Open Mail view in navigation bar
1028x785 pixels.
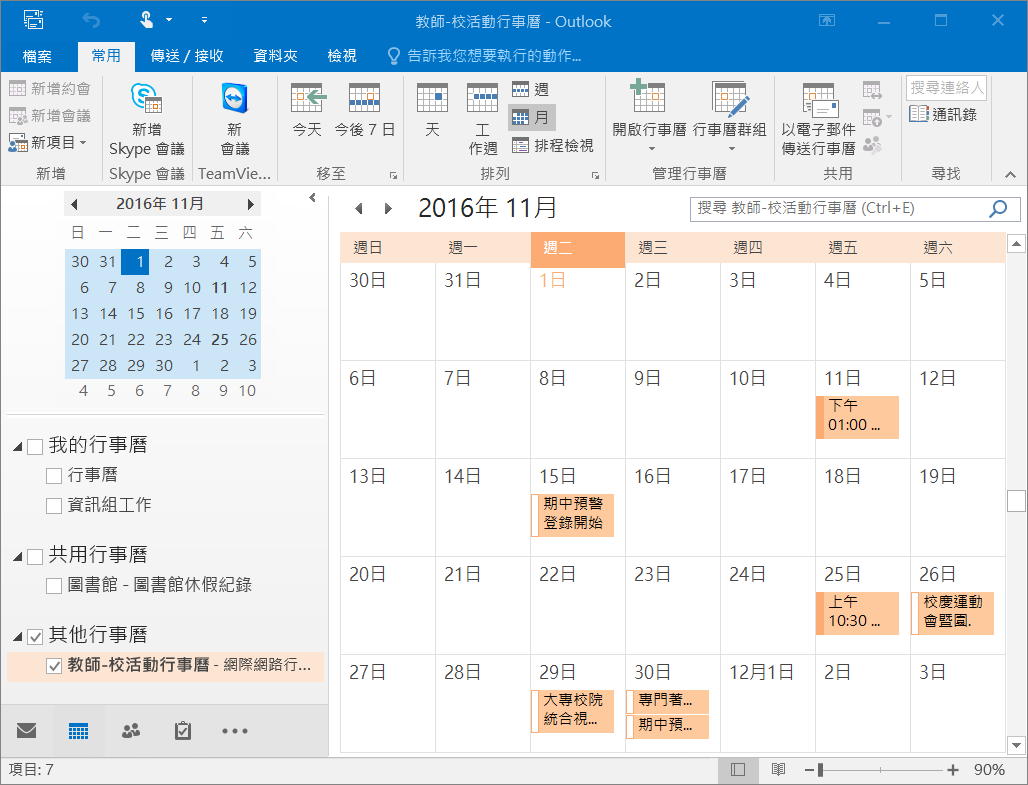pos(26,730)
